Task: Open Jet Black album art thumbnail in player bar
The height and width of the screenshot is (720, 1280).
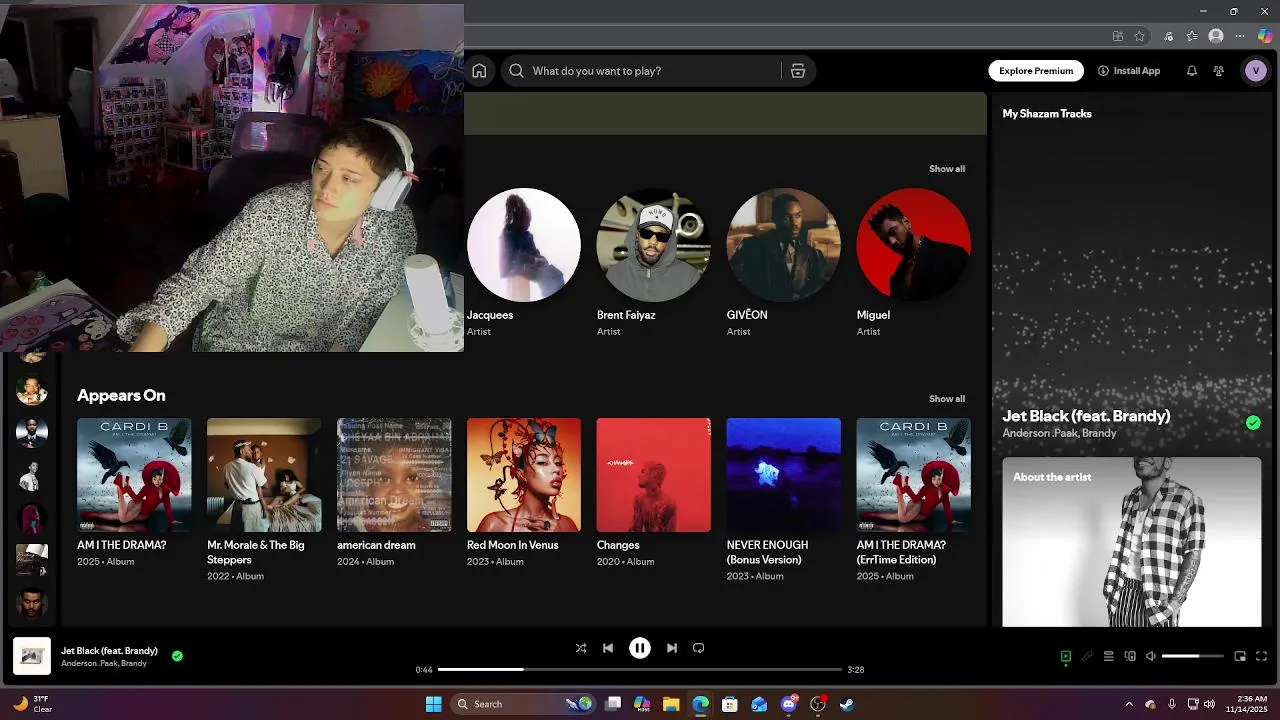Action: (x=32, y=656)
